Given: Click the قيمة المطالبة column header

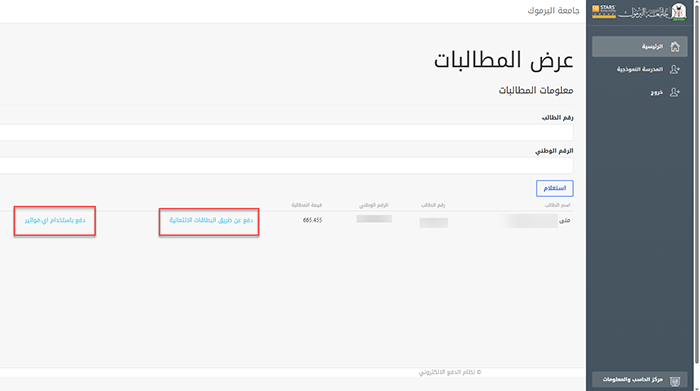Looking at the screenshot, I should (x=306, y=205).
